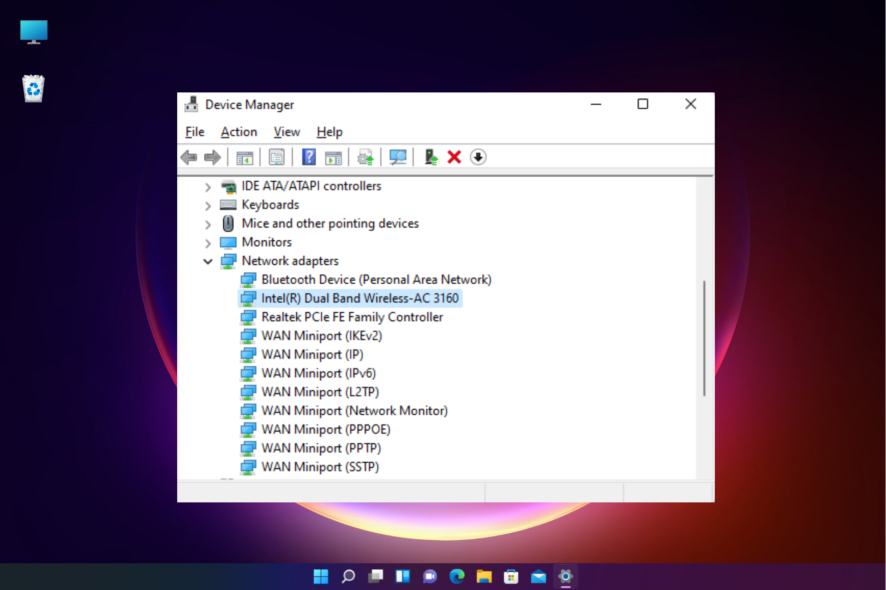Image resolution: width=886 pixels, height=590 pixels.
Task: Click the Back arrow toolbar button
Action: [x=189, y=157]
